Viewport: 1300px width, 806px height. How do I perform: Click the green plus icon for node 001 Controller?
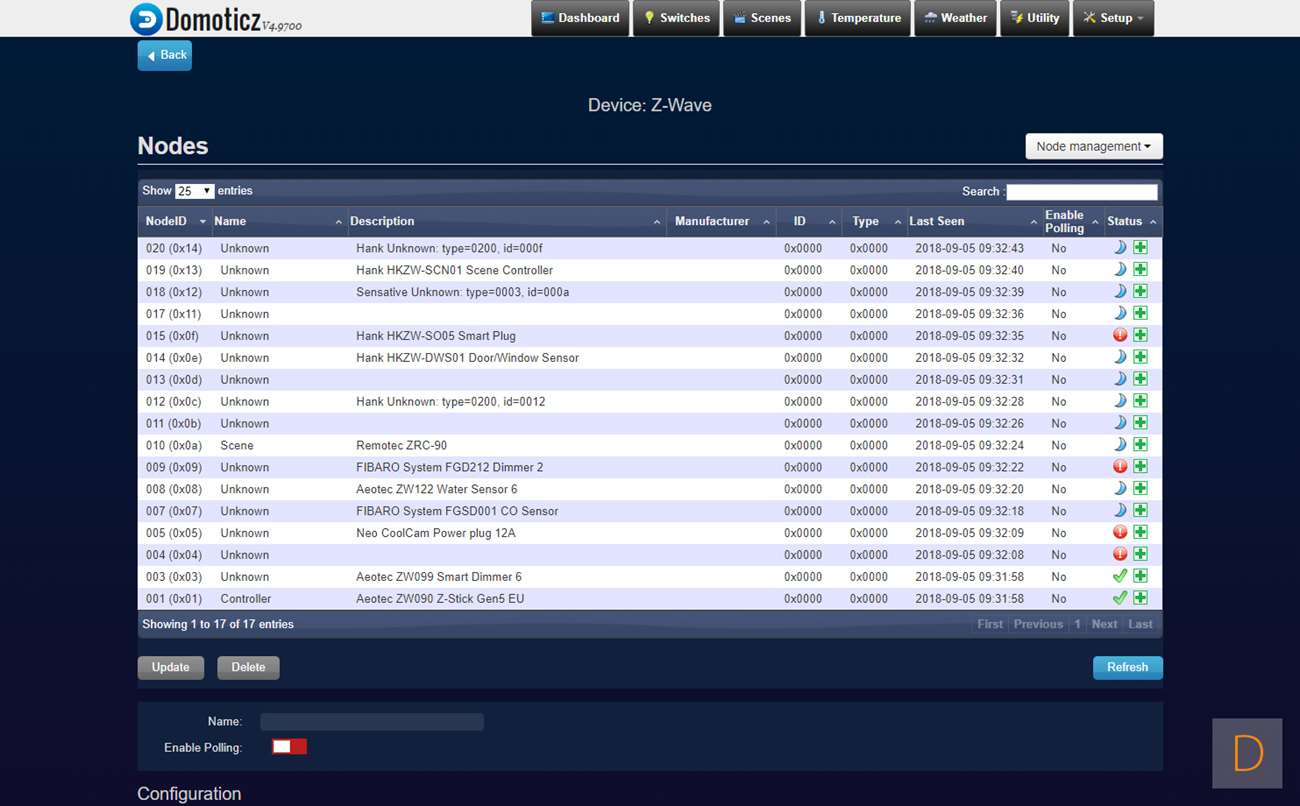point(1140,599)
